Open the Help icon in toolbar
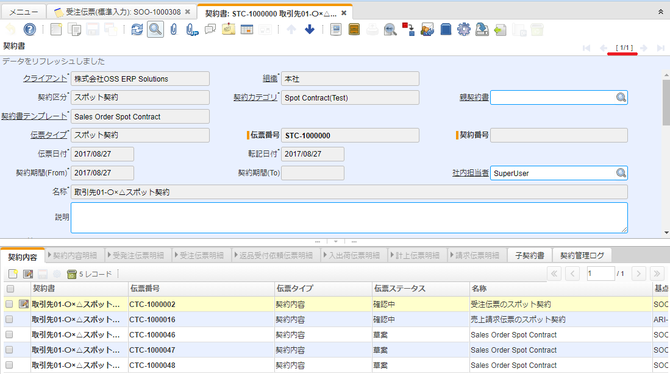This screenshot has height=374, width=670. pyautogui.click(x=29, y=29)
